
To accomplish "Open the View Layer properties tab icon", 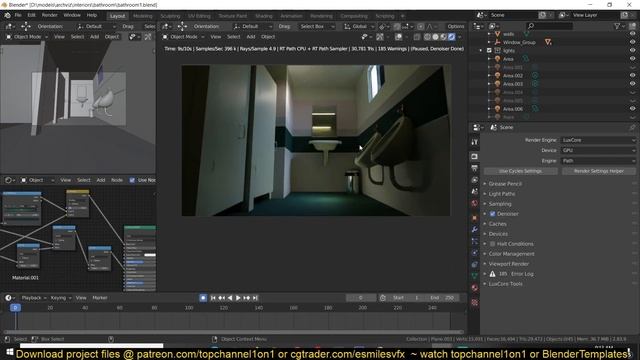I will [474, 180].
